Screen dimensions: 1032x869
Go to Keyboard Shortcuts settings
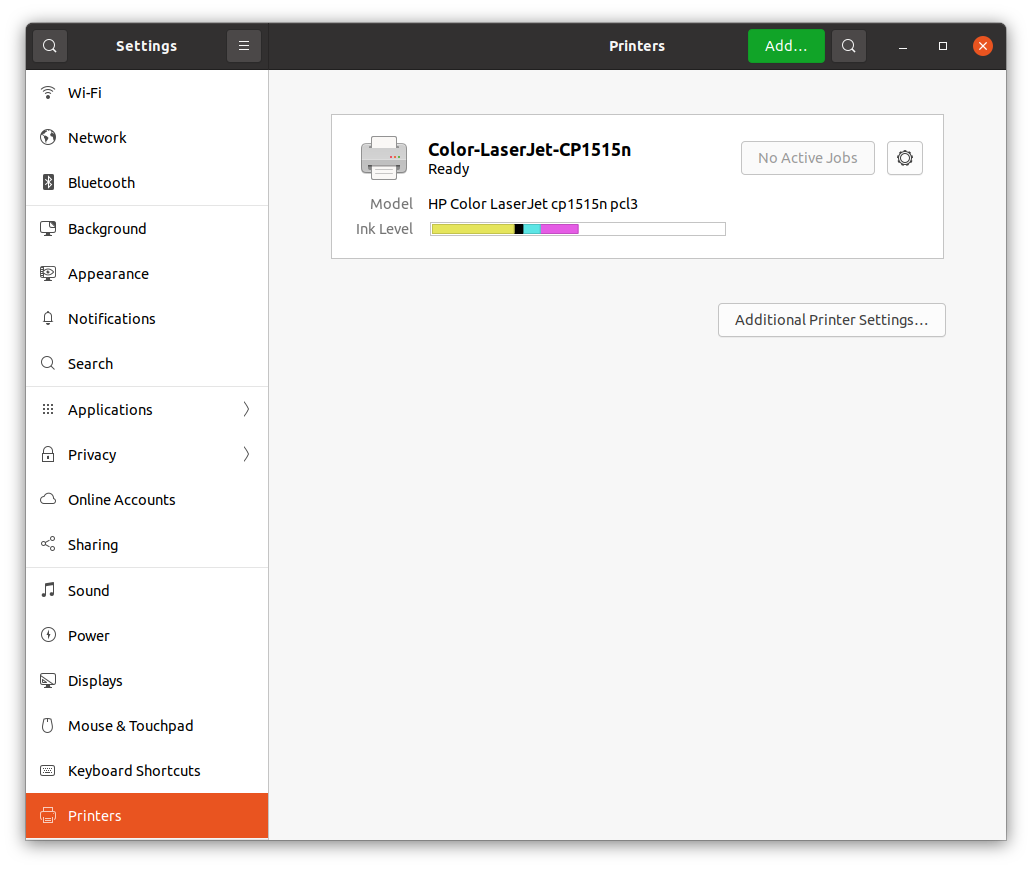click(134, 771)
